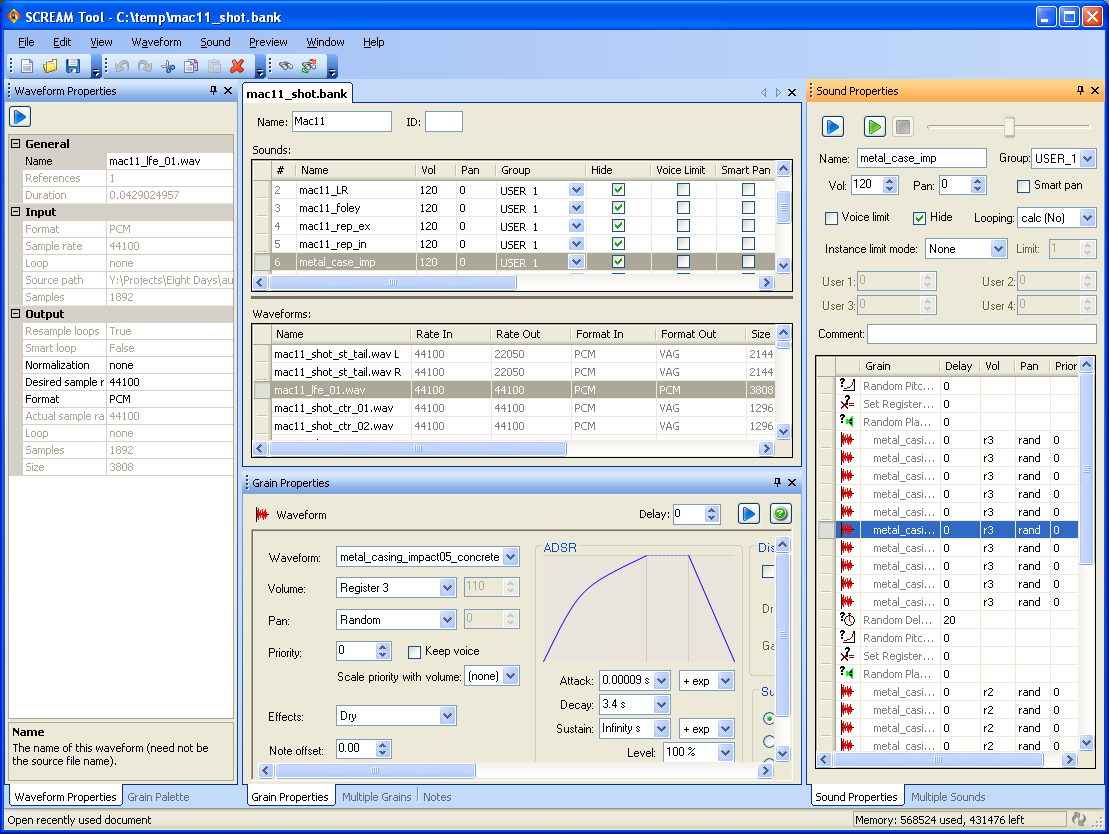Viewport: 1109px width, 834px height.
Task: Play the grain in Grain Properties
Action: 748,514
